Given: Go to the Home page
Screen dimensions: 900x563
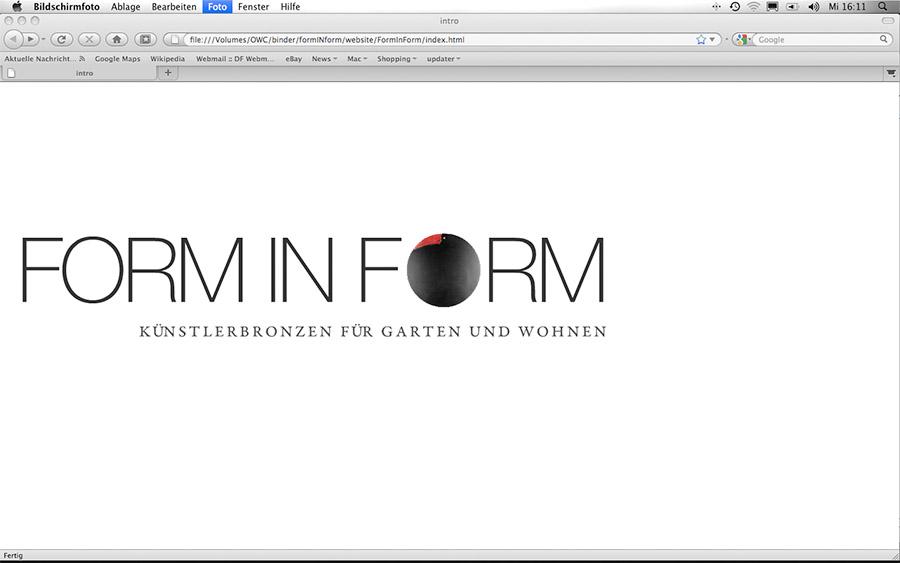Looking at the screenshot, I should click(117, 39).
